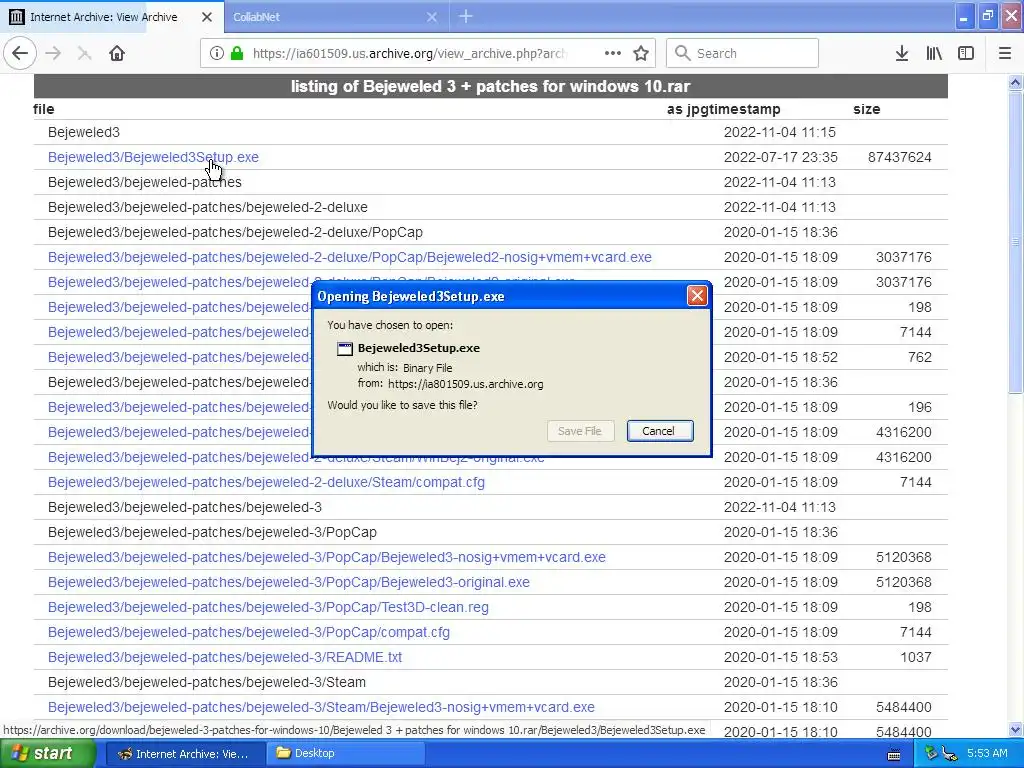Viewport: 1024px width, 768px height.
Task: Show site information icon in address bar
Action: point(217,53)
